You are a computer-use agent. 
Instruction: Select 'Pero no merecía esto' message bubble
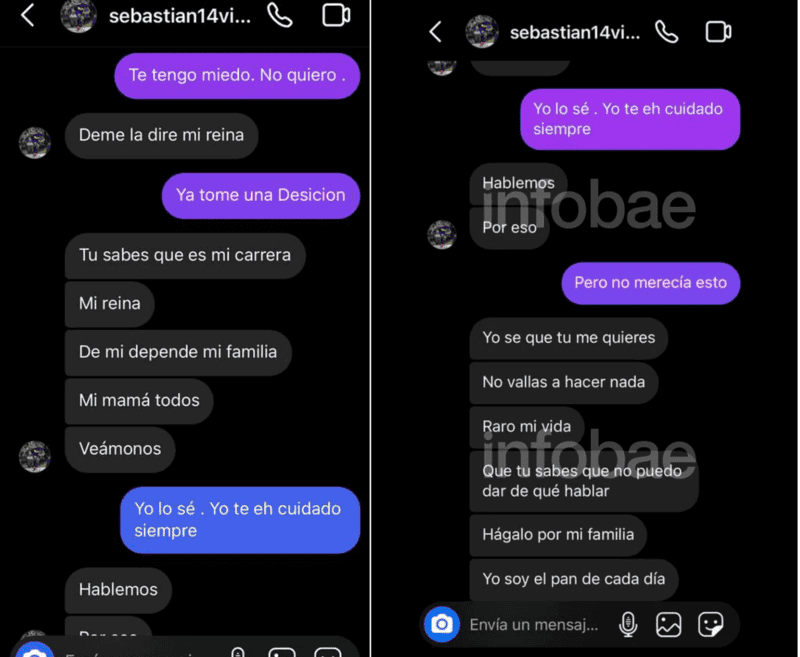[651, 283]
